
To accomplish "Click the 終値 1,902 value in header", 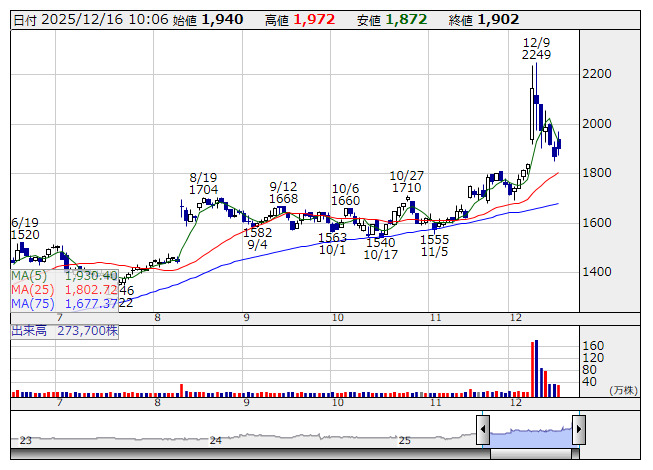I will pyautogui.click(x=497, y=20).
